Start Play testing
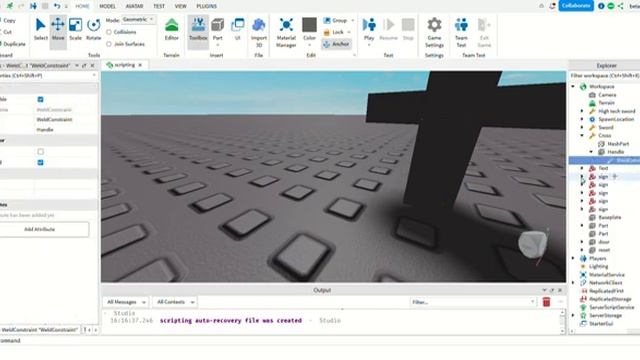The width and height of the screenshot is (640, 360). click(369, 29)
